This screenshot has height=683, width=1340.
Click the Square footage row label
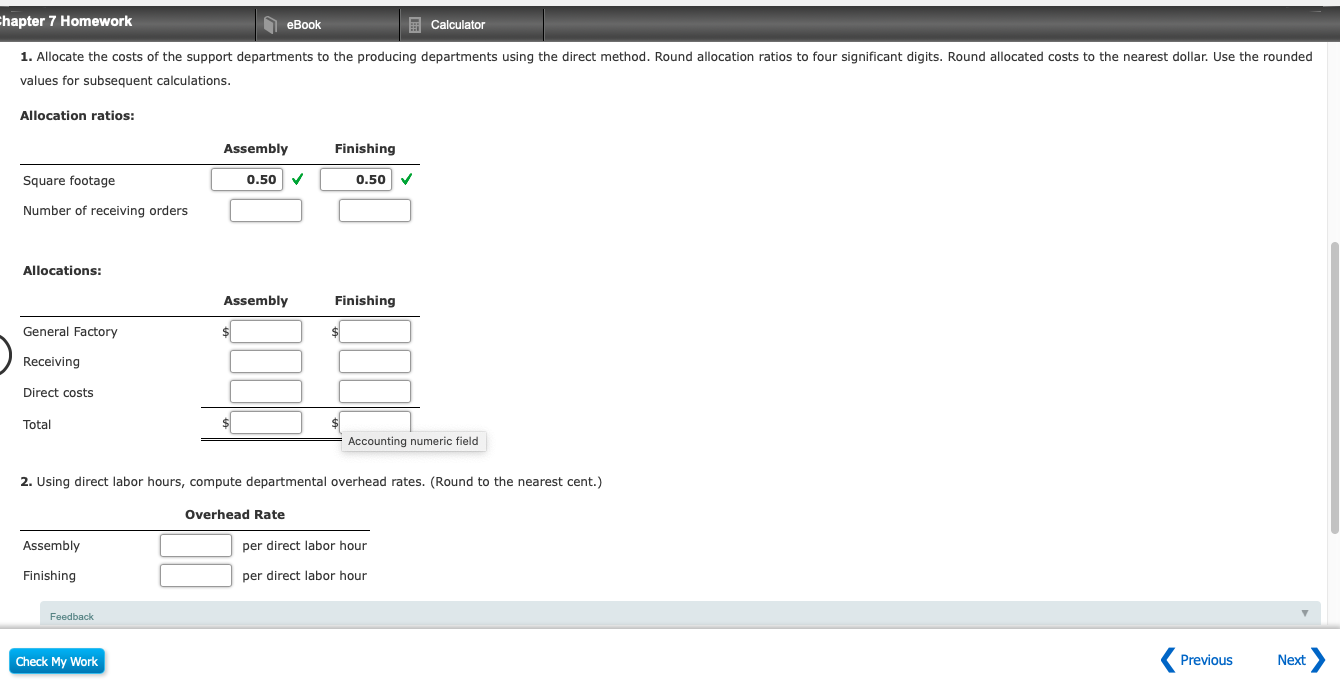coord(69,181)
